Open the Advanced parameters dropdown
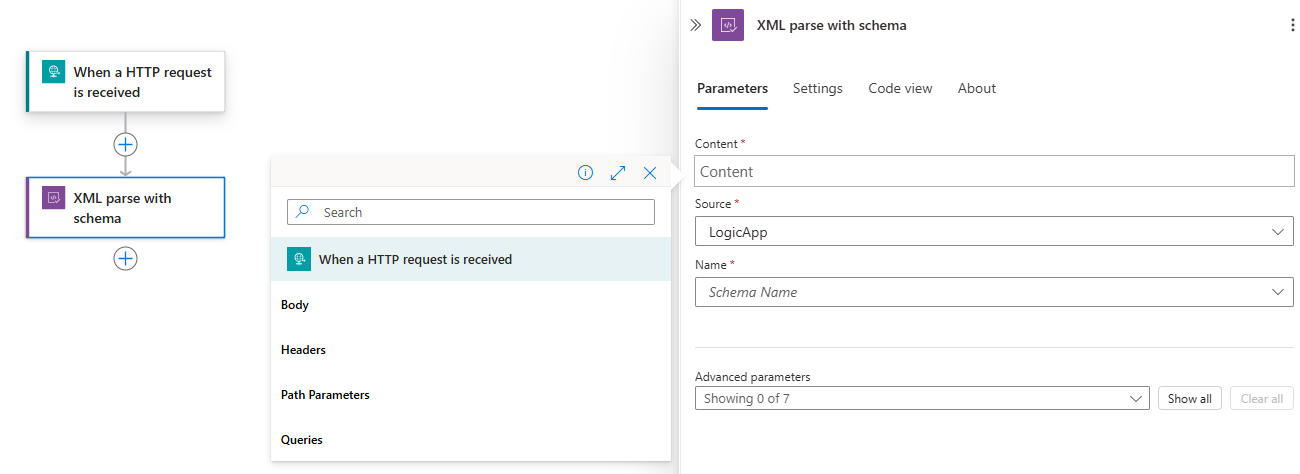 point(921,398)
